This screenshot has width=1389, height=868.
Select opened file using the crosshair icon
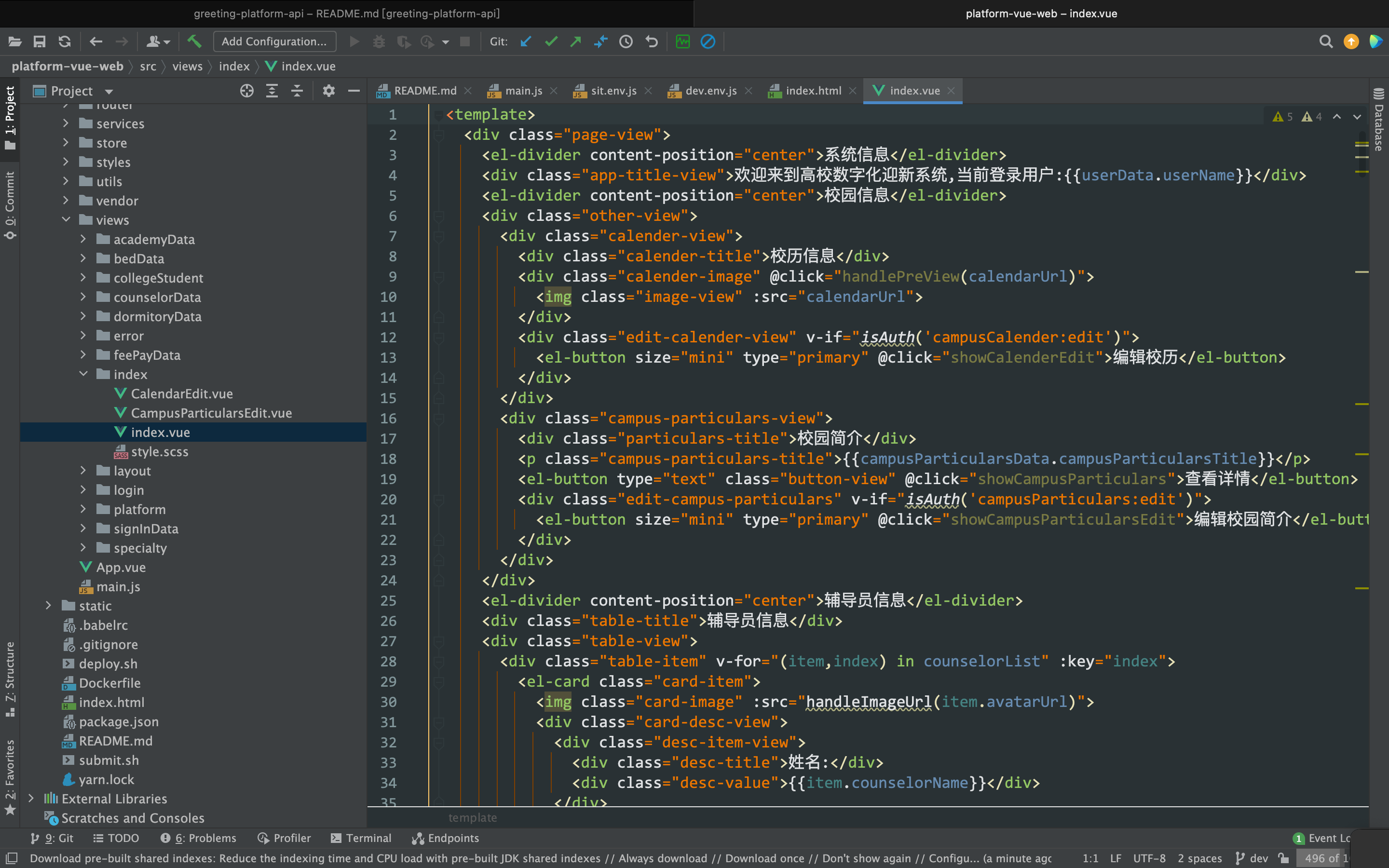click(246, 90)
